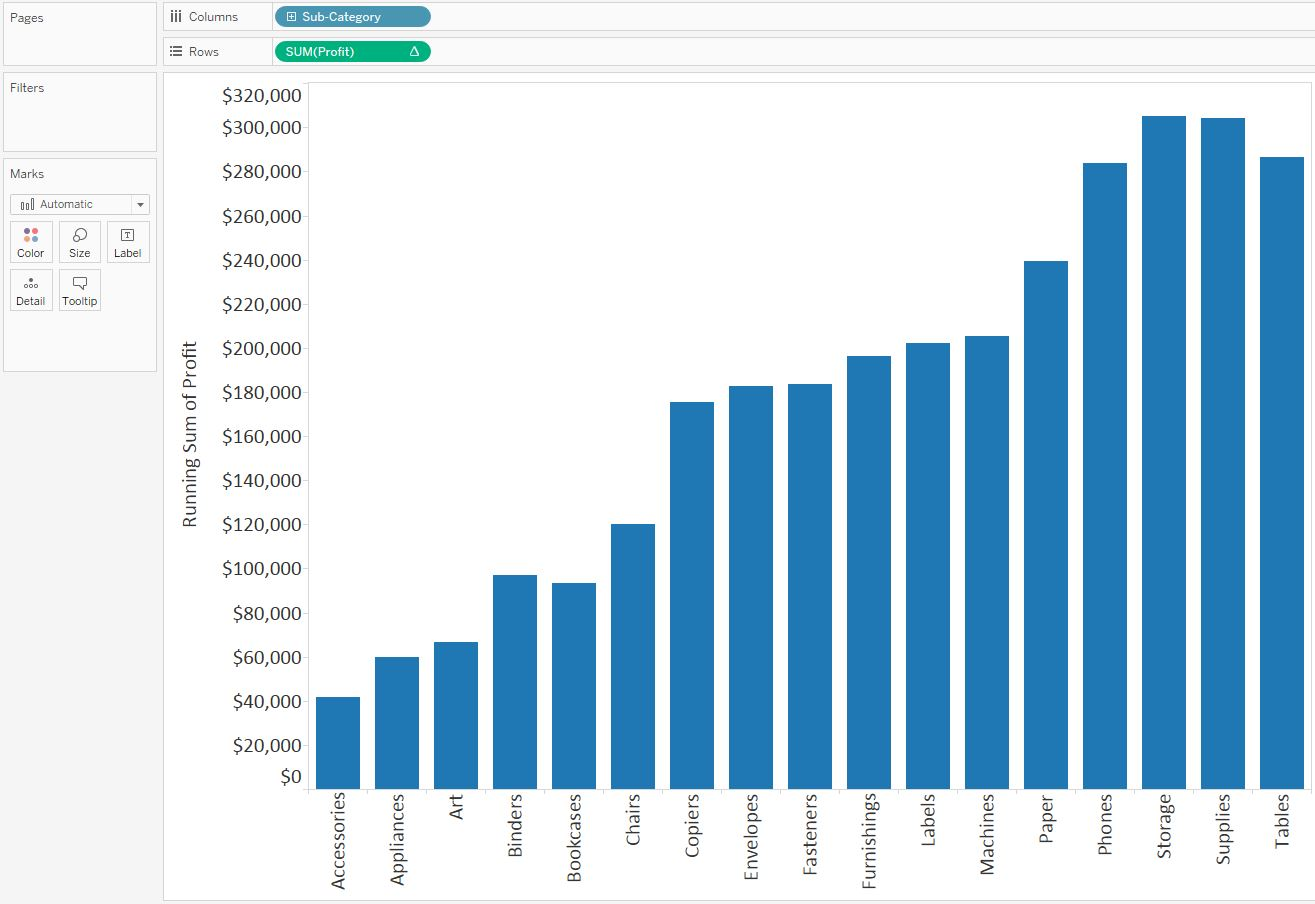Open the Tooltip editor icon
1315x904 pixels.
tap(79, 289)
